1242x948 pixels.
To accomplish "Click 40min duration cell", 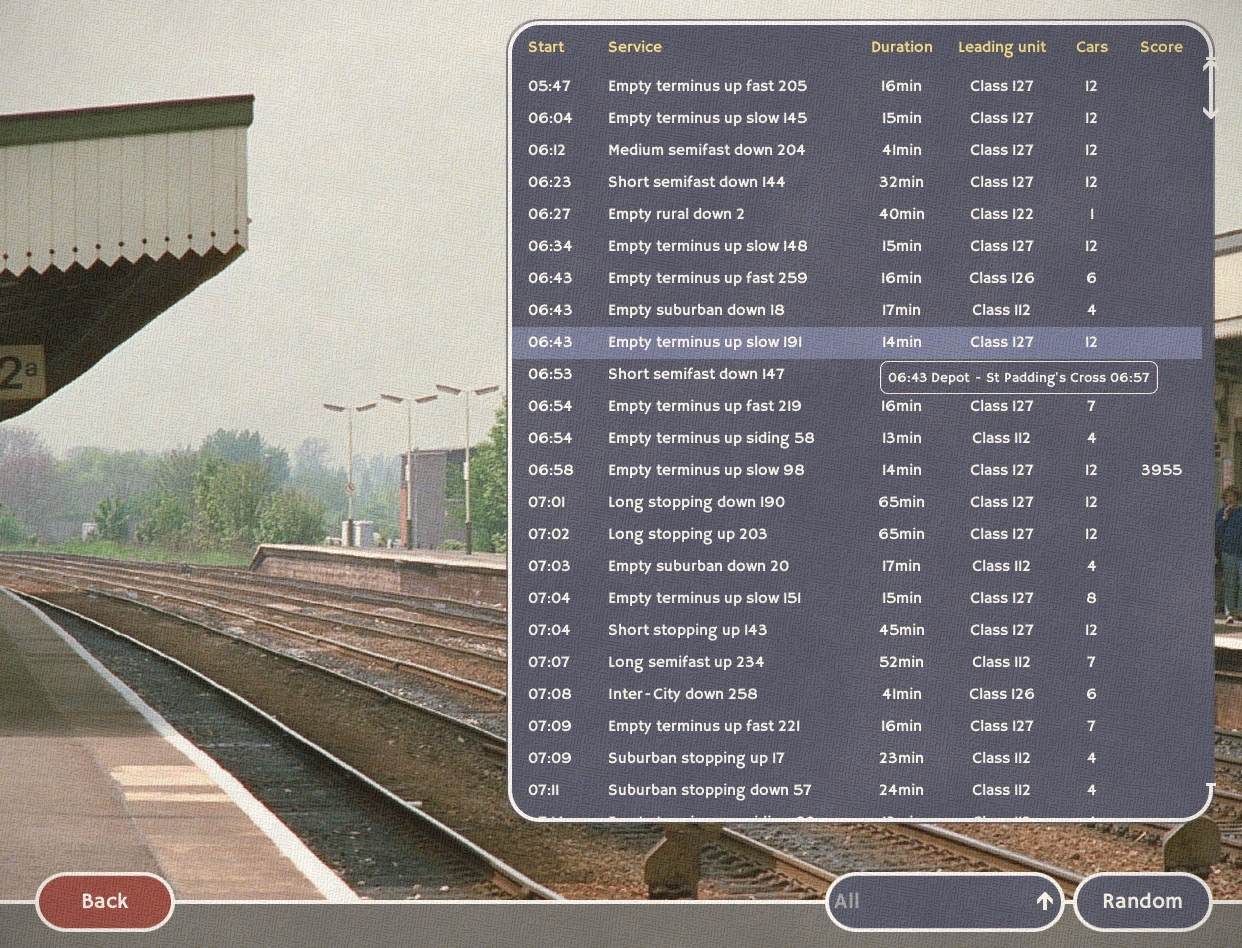I will [902, 214].
